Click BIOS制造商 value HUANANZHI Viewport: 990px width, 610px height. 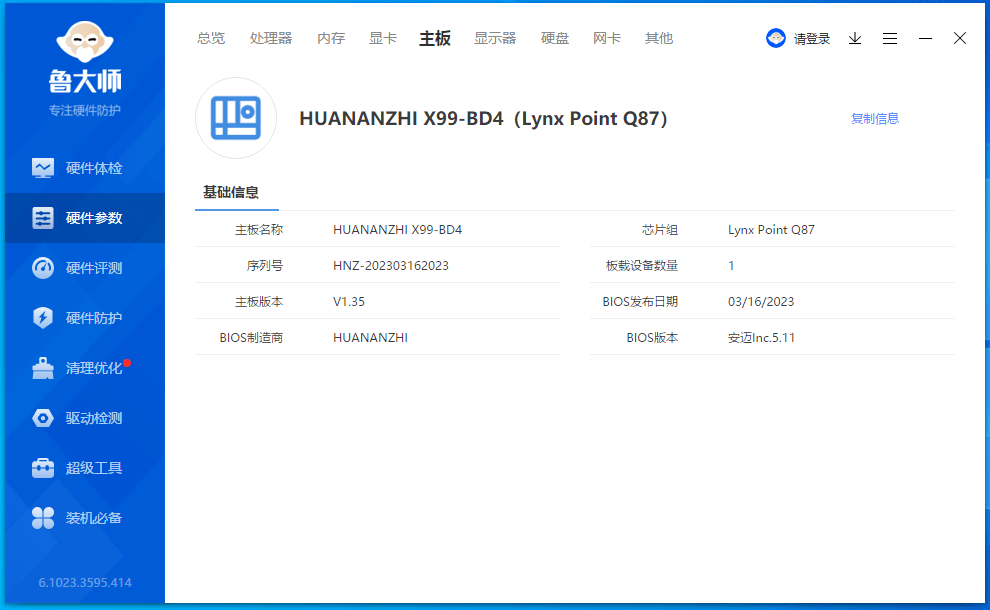pos(370,338)
